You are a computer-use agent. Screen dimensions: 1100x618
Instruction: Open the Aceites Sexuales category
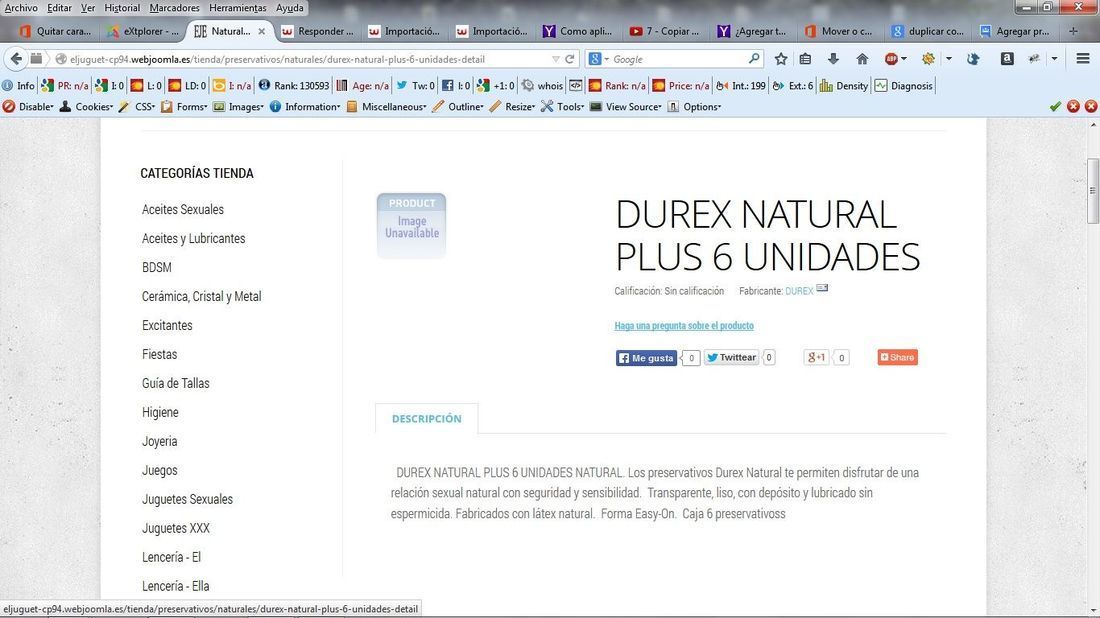(x=182, y=210)
